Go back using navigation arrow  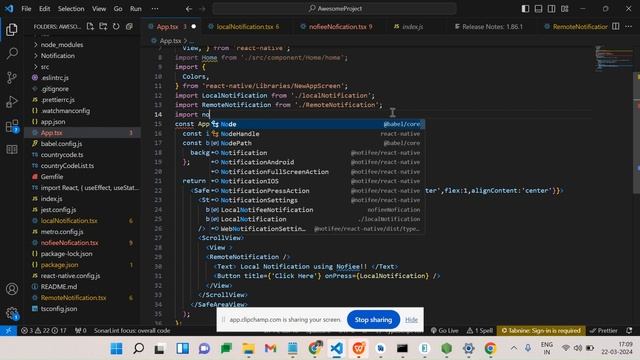coord(189,9)
